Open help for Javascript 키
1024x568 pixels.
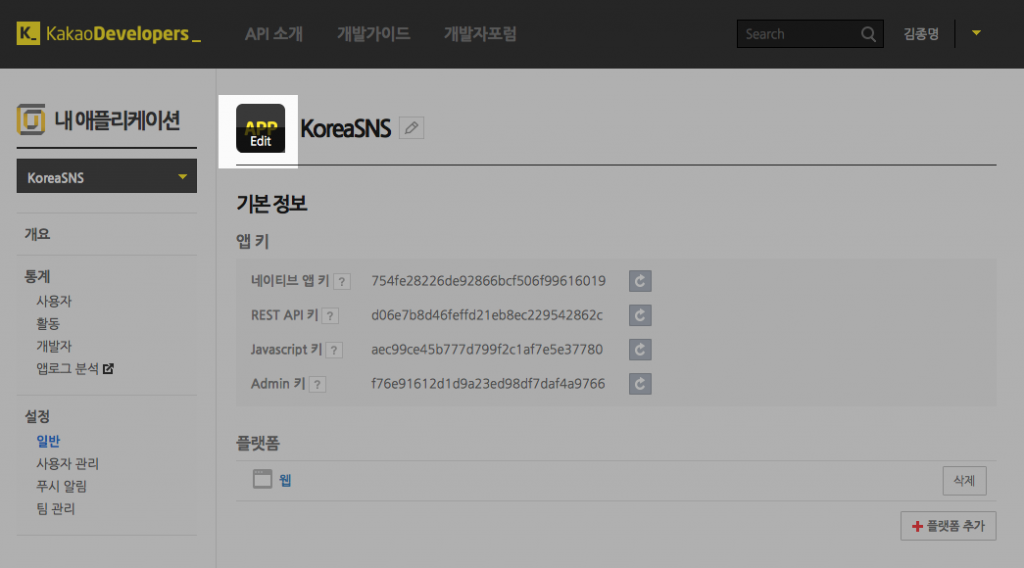(x=334, y=351)
